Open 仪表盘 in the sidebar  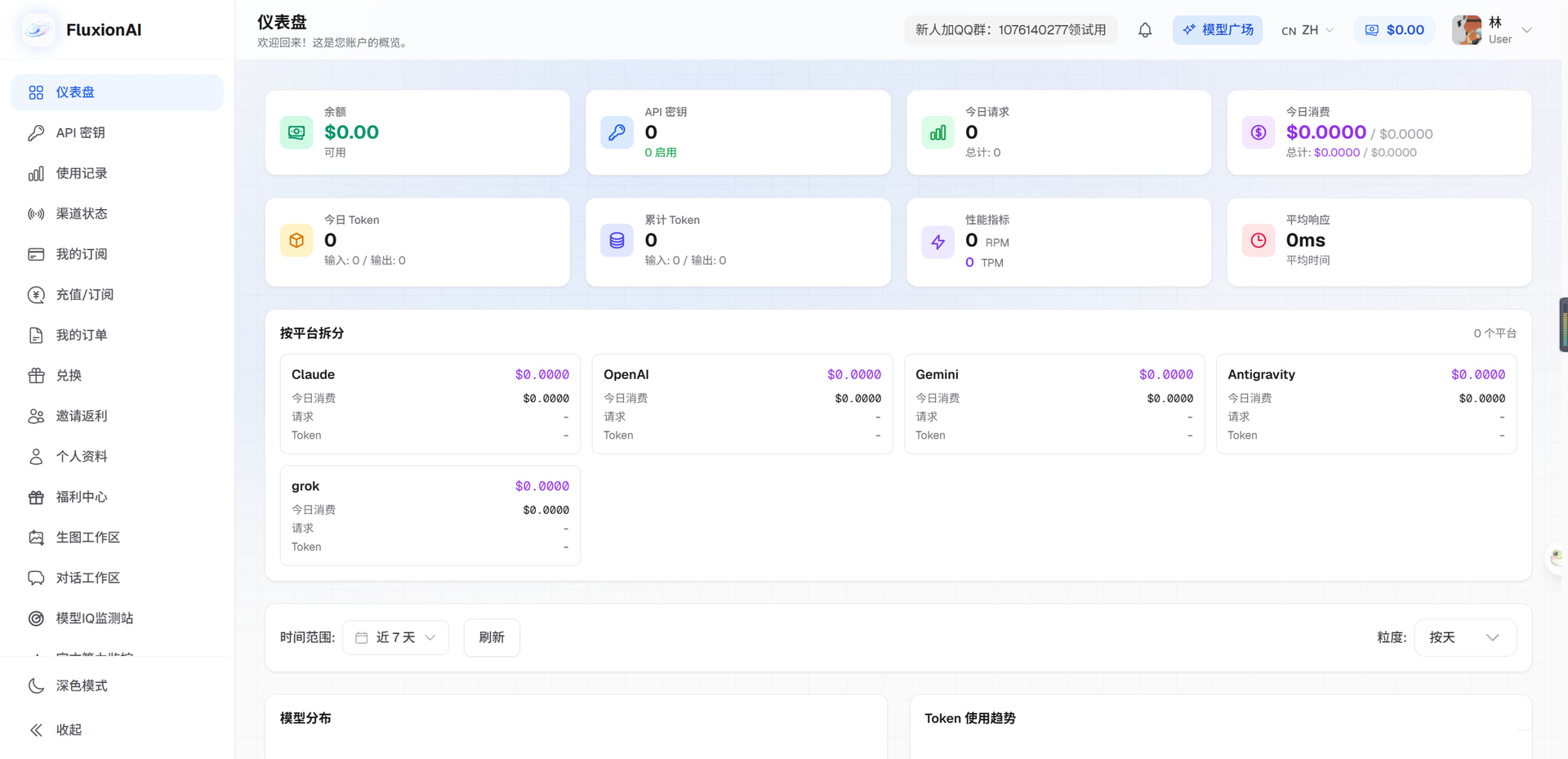click(x=118, y=92)
